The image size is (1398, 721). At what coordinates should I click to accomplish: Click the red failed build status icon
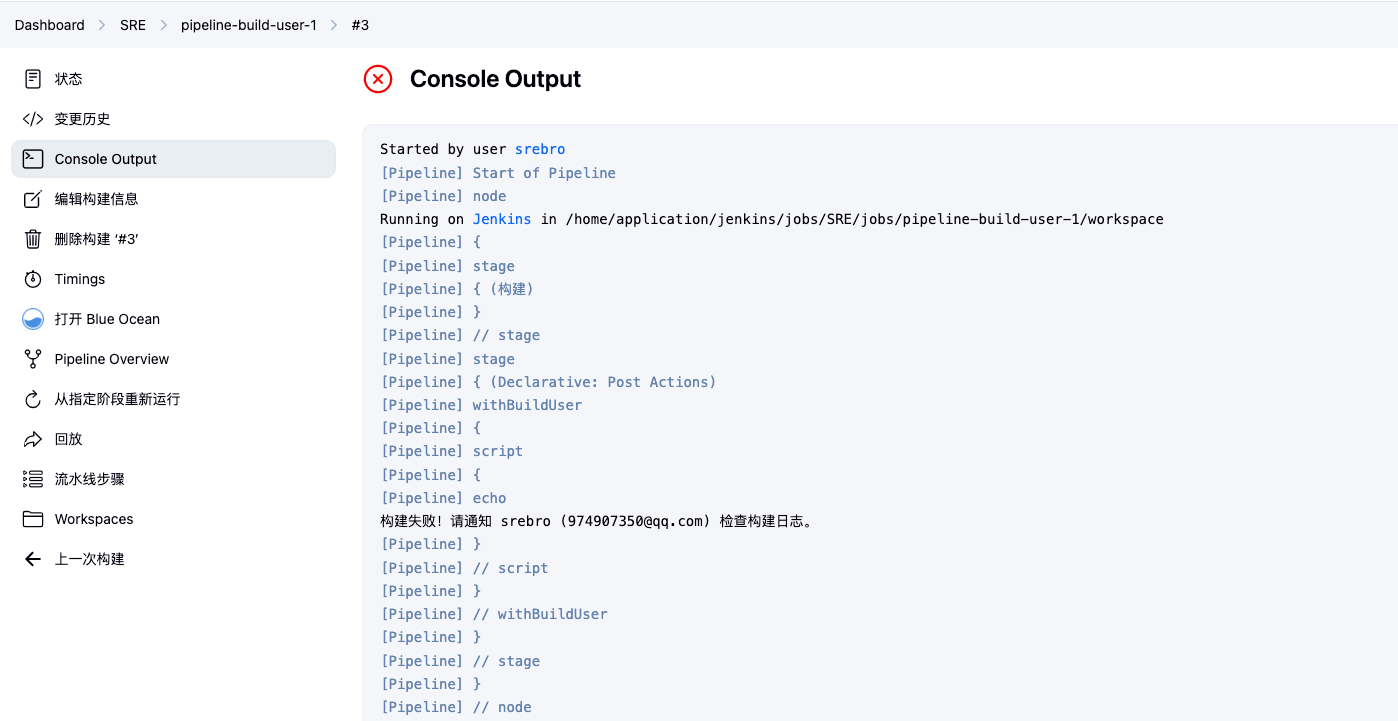tap(378, 79)
